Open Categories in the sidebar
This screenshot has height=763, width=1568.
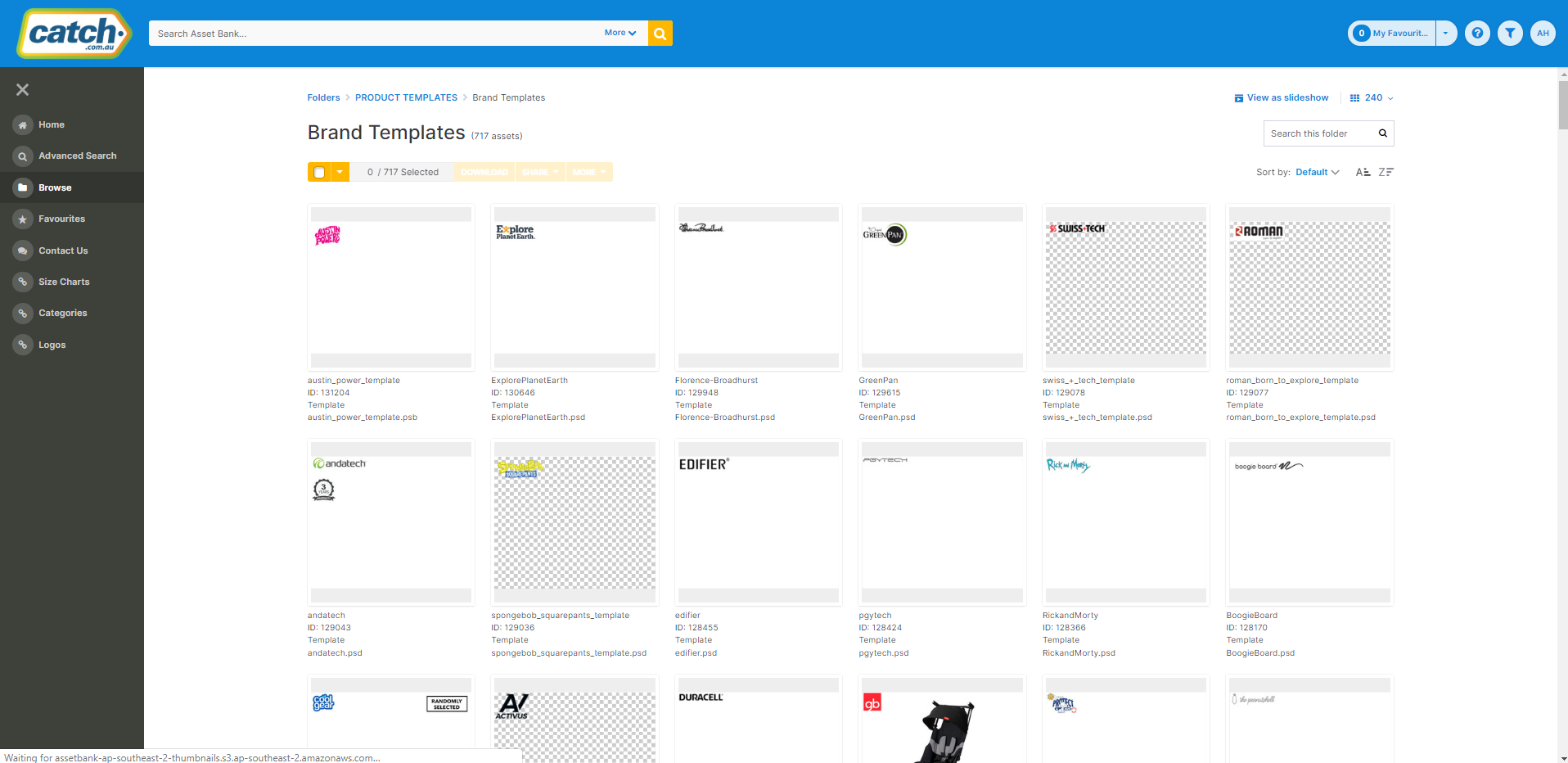(63, 314)
